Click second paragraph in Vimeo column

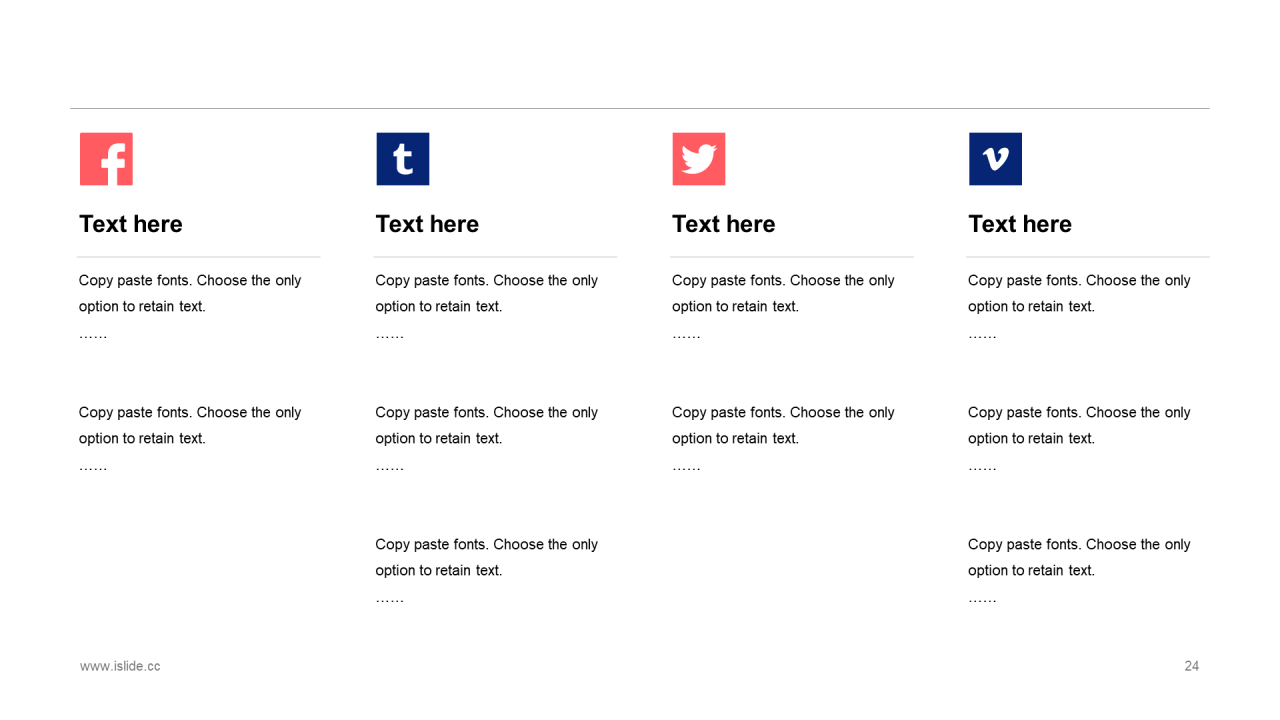1080,438
